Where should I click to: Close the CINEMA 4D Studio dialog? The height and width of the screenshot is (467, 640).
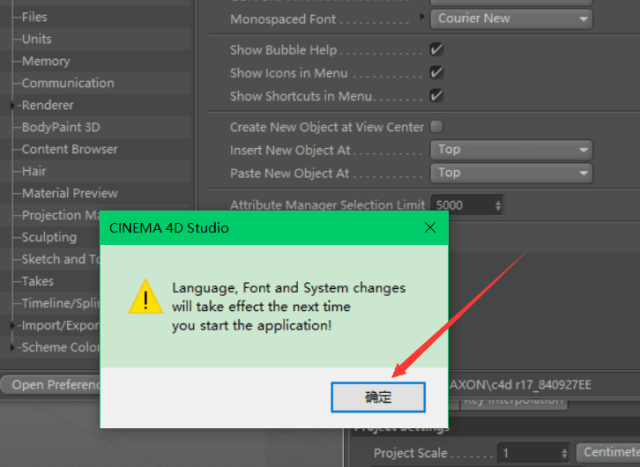[x=430, y=228]
